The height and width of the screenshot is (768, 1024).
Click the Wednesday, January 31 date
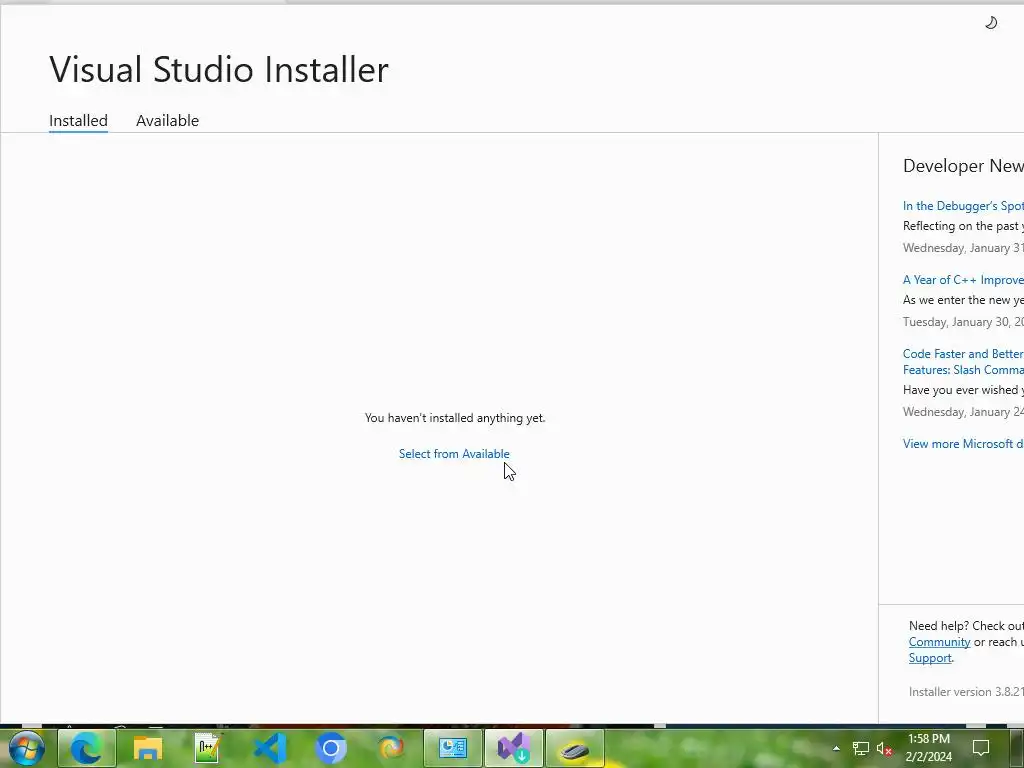pos(963,248)
